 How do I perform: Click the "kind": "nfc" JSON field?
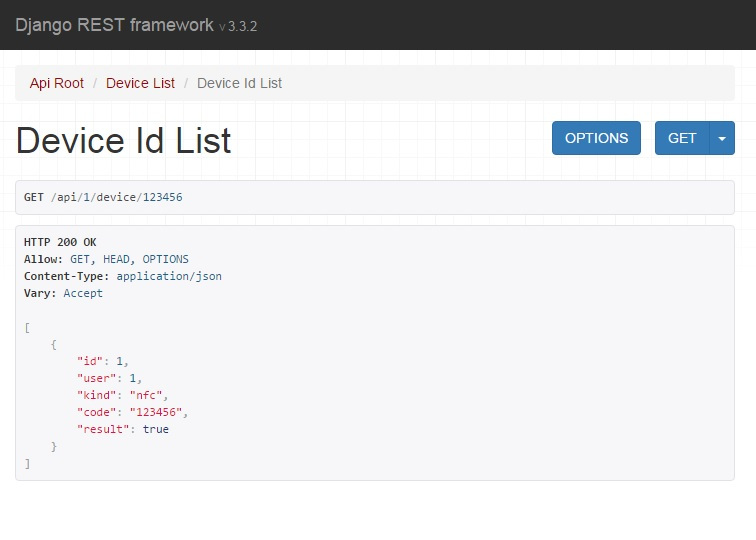[122, 395]
